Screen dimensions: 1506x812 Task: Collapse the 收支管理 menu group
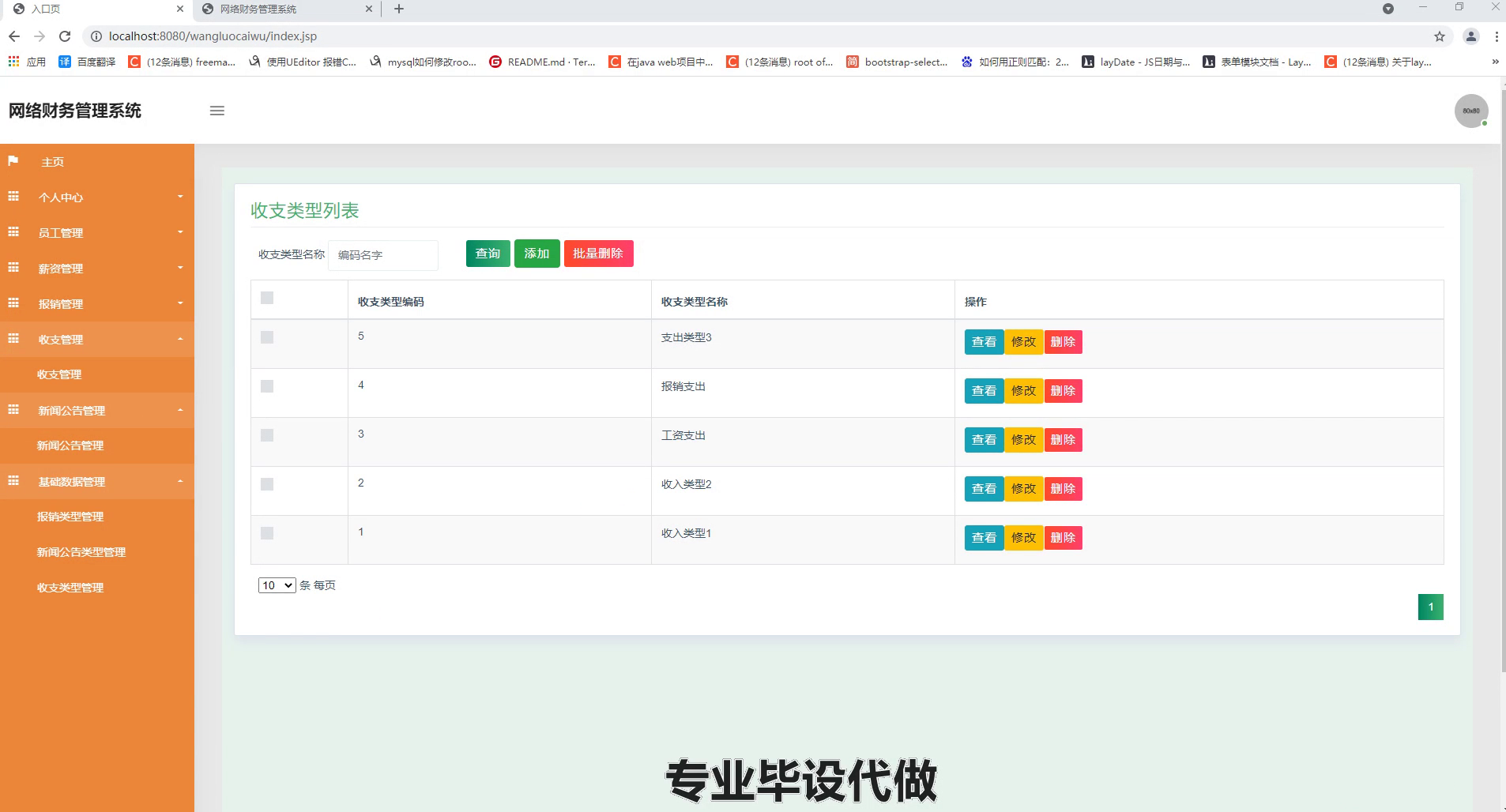tap(97, 339)
